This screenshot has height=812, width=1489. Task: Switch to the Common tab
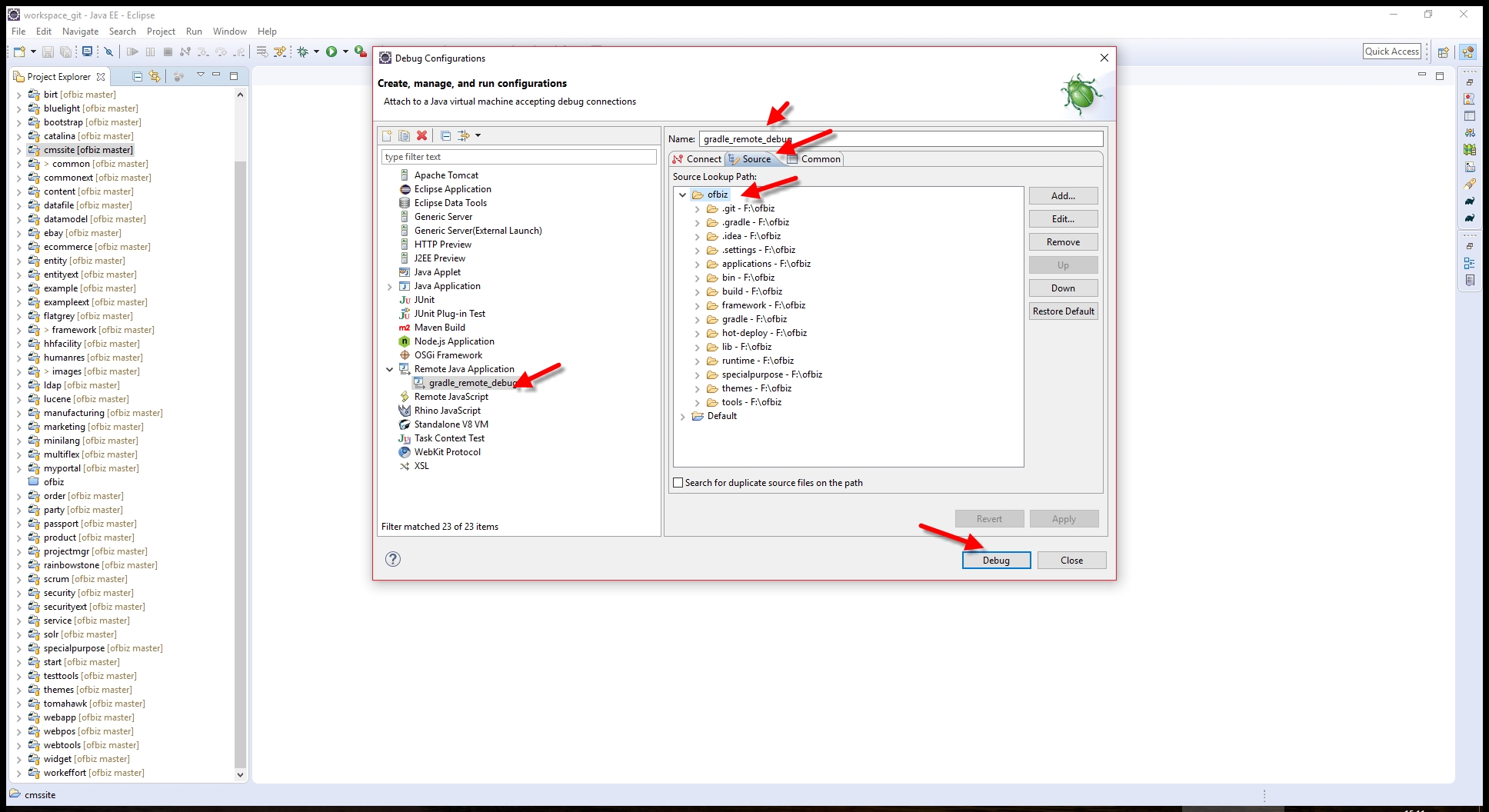click(x=814, y=159)
